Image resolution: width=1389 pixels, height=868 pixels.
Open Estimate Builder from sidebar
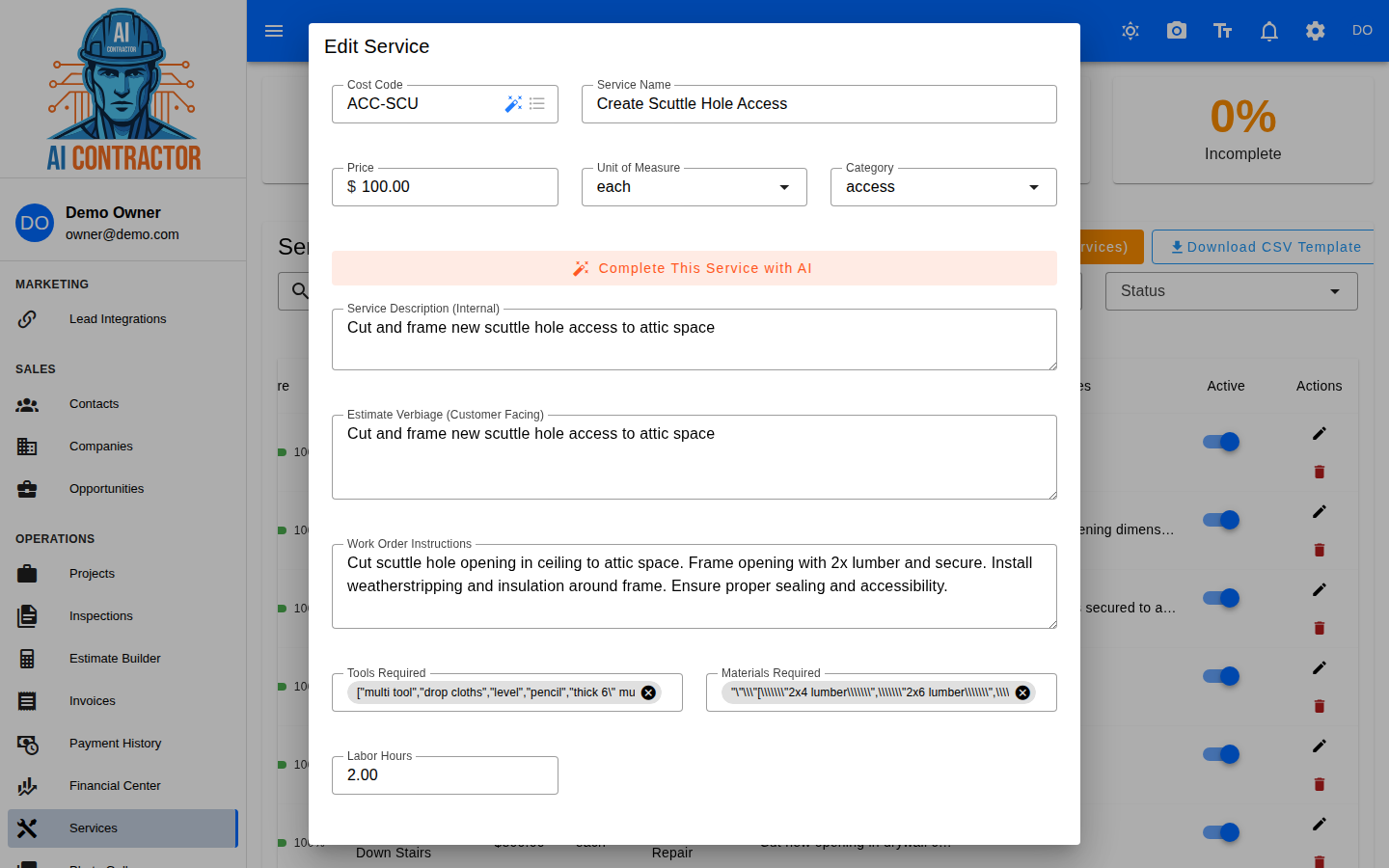123,659
